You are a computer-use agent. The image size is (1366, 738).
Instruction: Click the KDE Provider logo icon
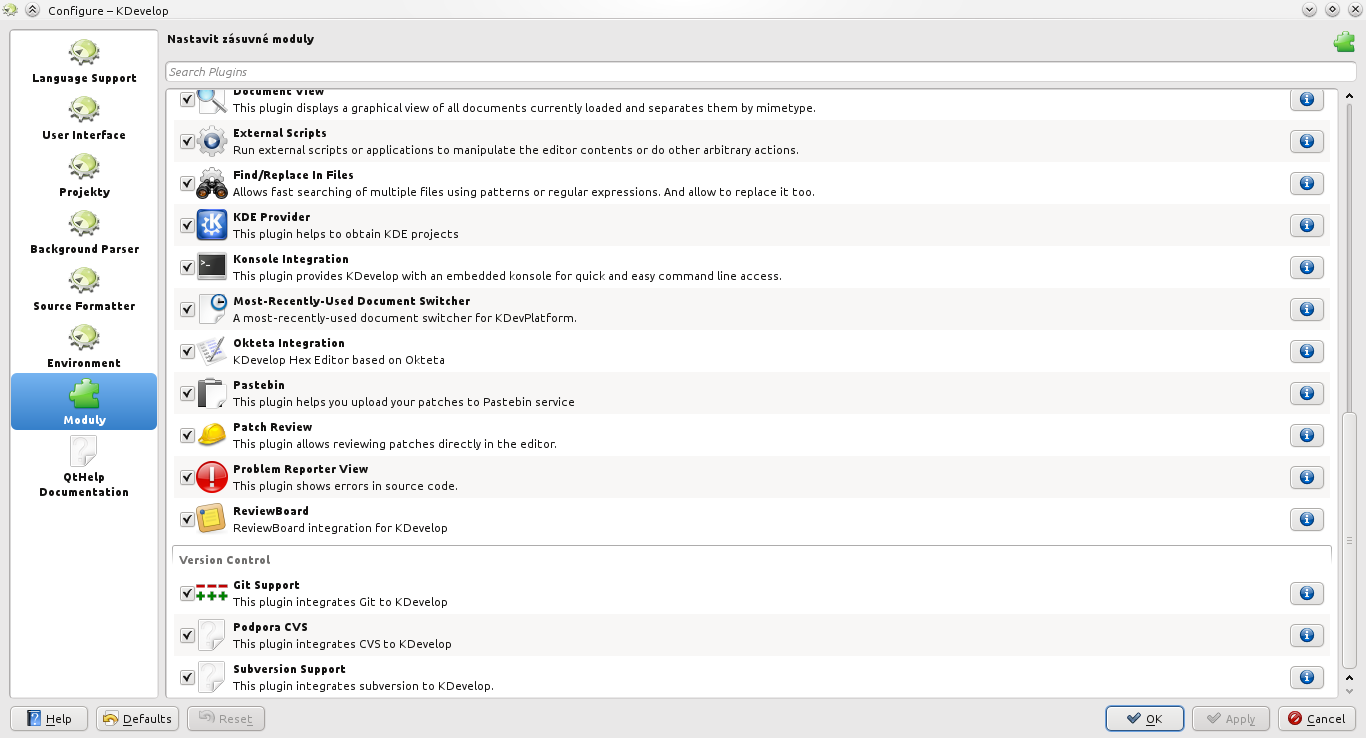(212, 225)
